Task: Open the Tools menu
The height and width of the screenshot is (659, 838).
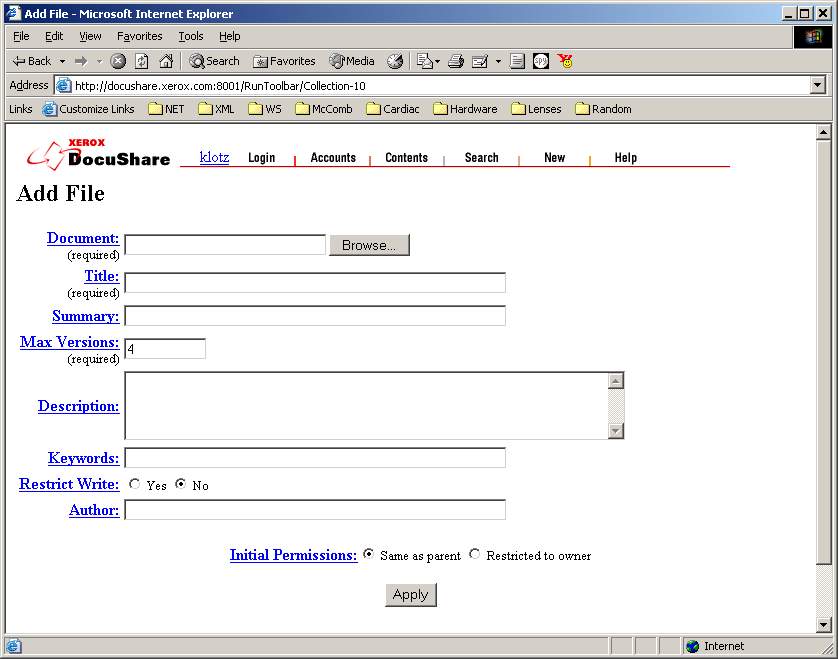Action: pos(191,36)
